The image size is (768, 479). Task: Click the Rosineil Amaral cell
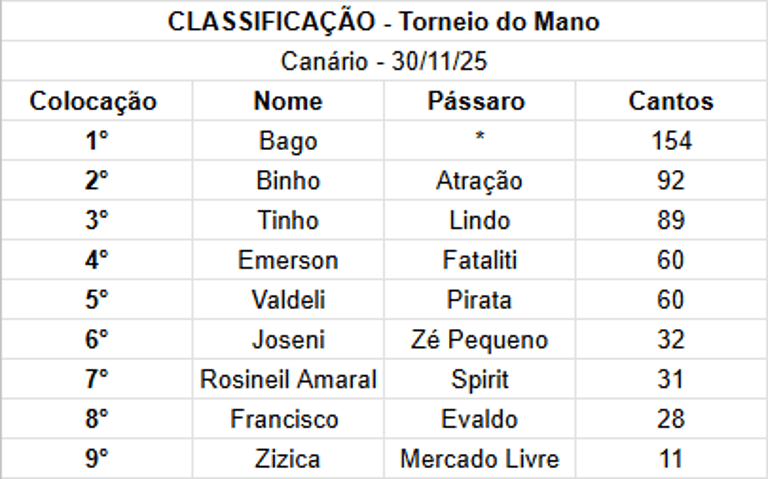pos(288,379)
